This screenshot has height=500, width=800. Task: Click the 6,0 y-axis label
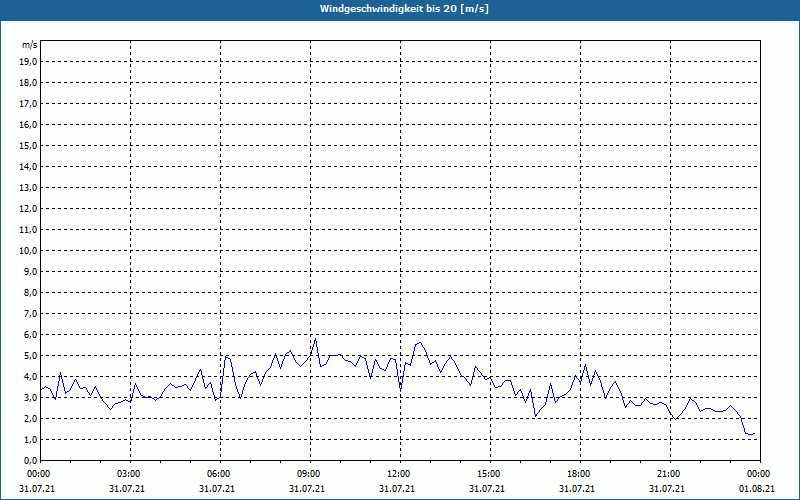[30, 334]
